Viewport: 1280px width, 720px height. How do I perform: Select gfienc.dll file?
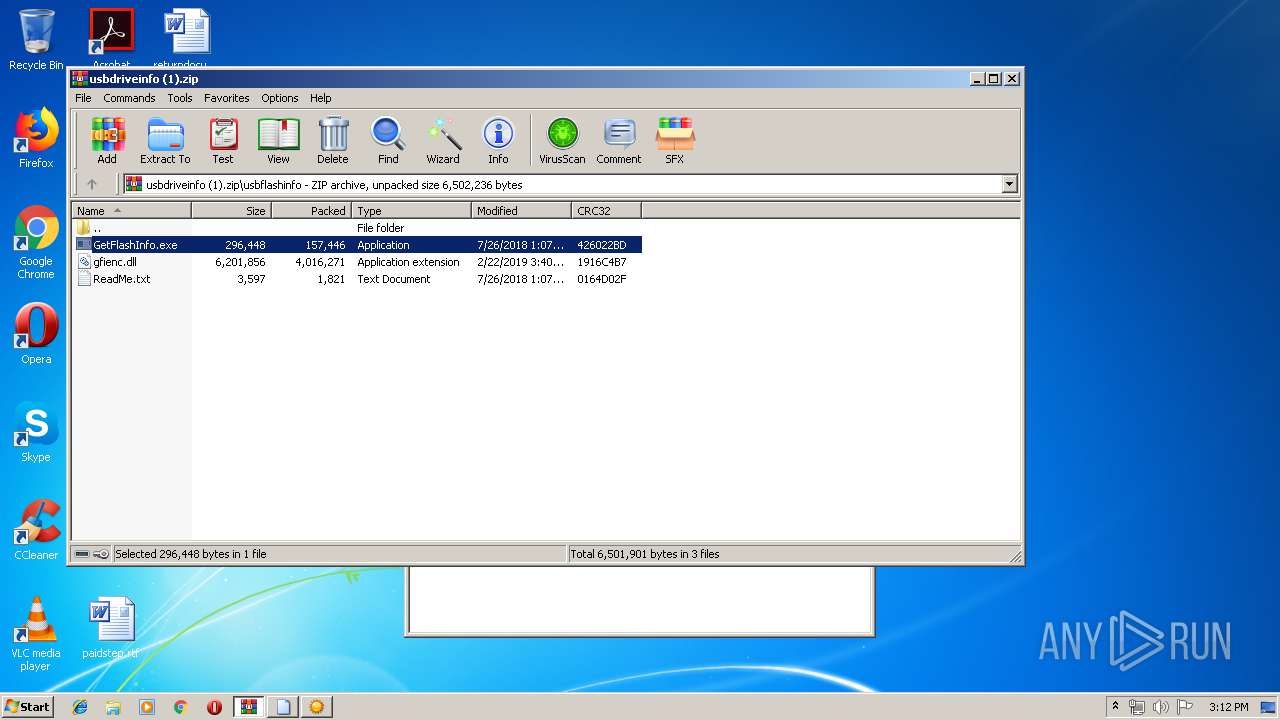pyautogui.click(x=359, y=262)
